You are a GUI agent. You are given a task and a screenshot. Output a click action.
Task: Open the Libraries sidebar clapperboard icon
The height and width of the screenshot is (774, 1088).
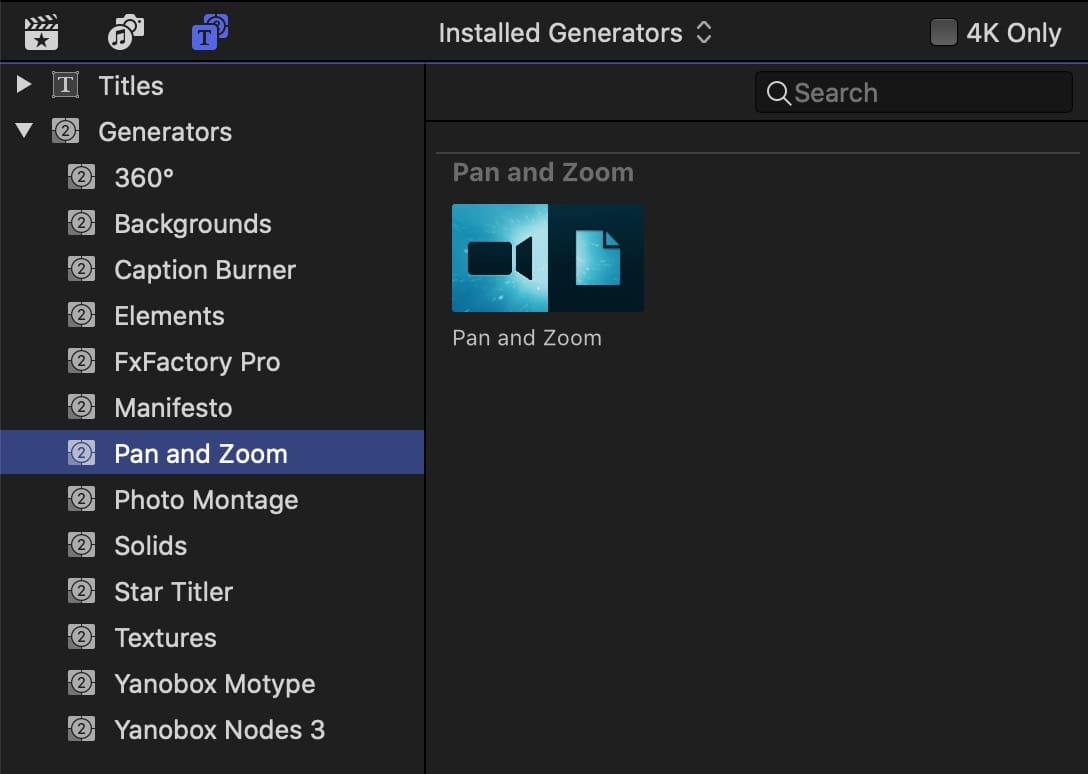point(42,33)
